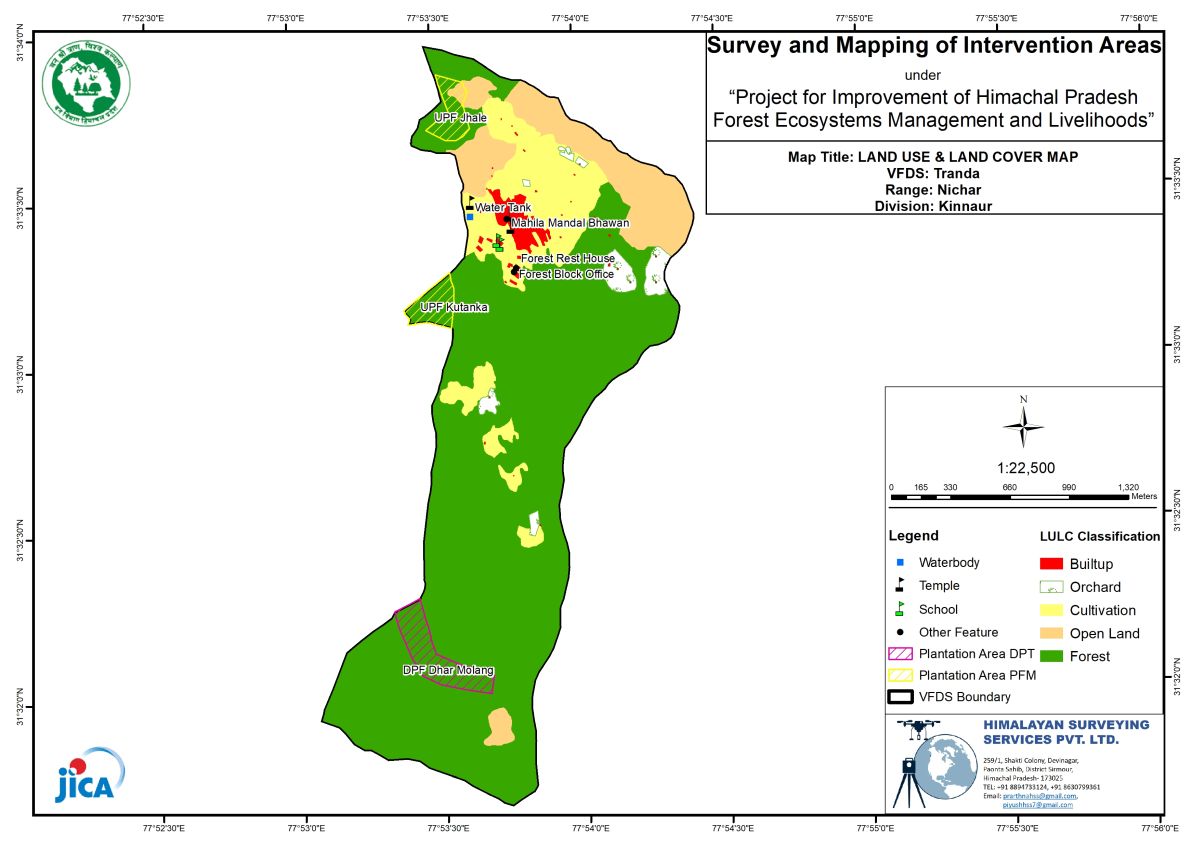Click the Other Feature legend text
1200x848 pixels.
coord(958,632)
